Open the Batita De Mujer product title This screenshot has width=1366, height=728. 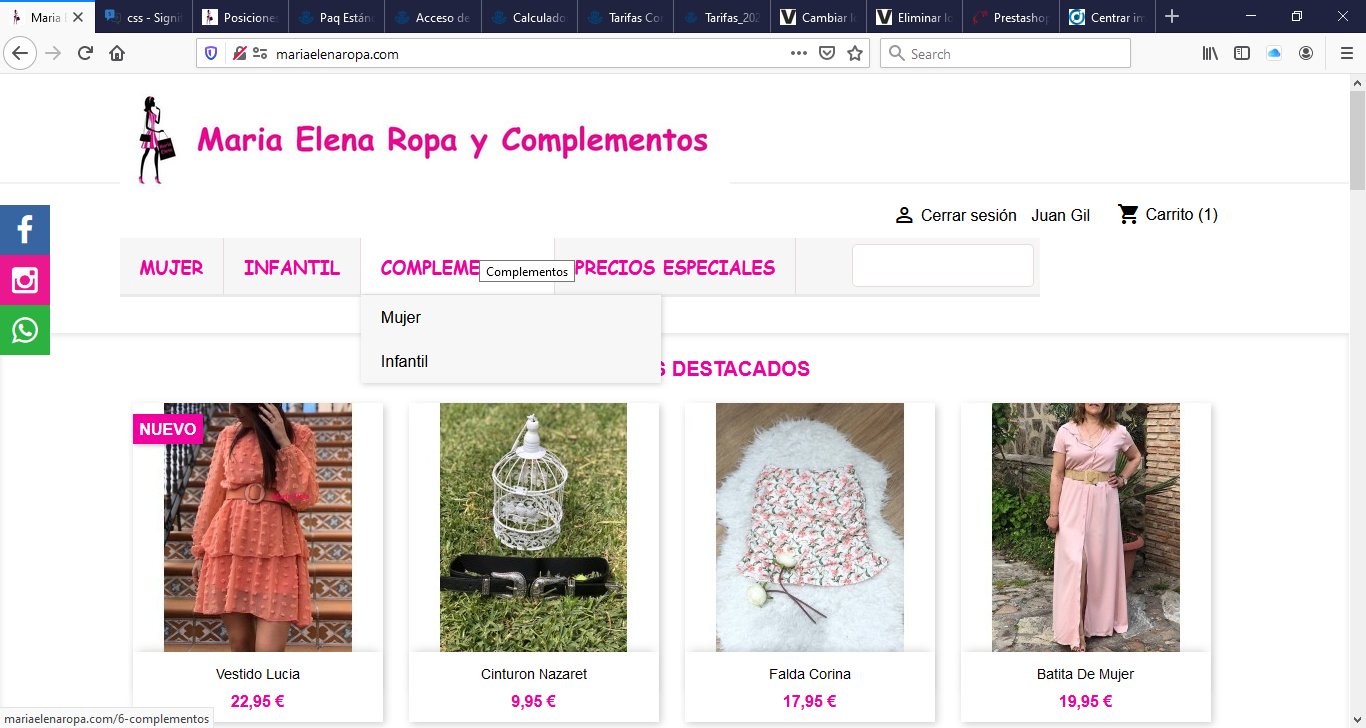click(1086, 674)
